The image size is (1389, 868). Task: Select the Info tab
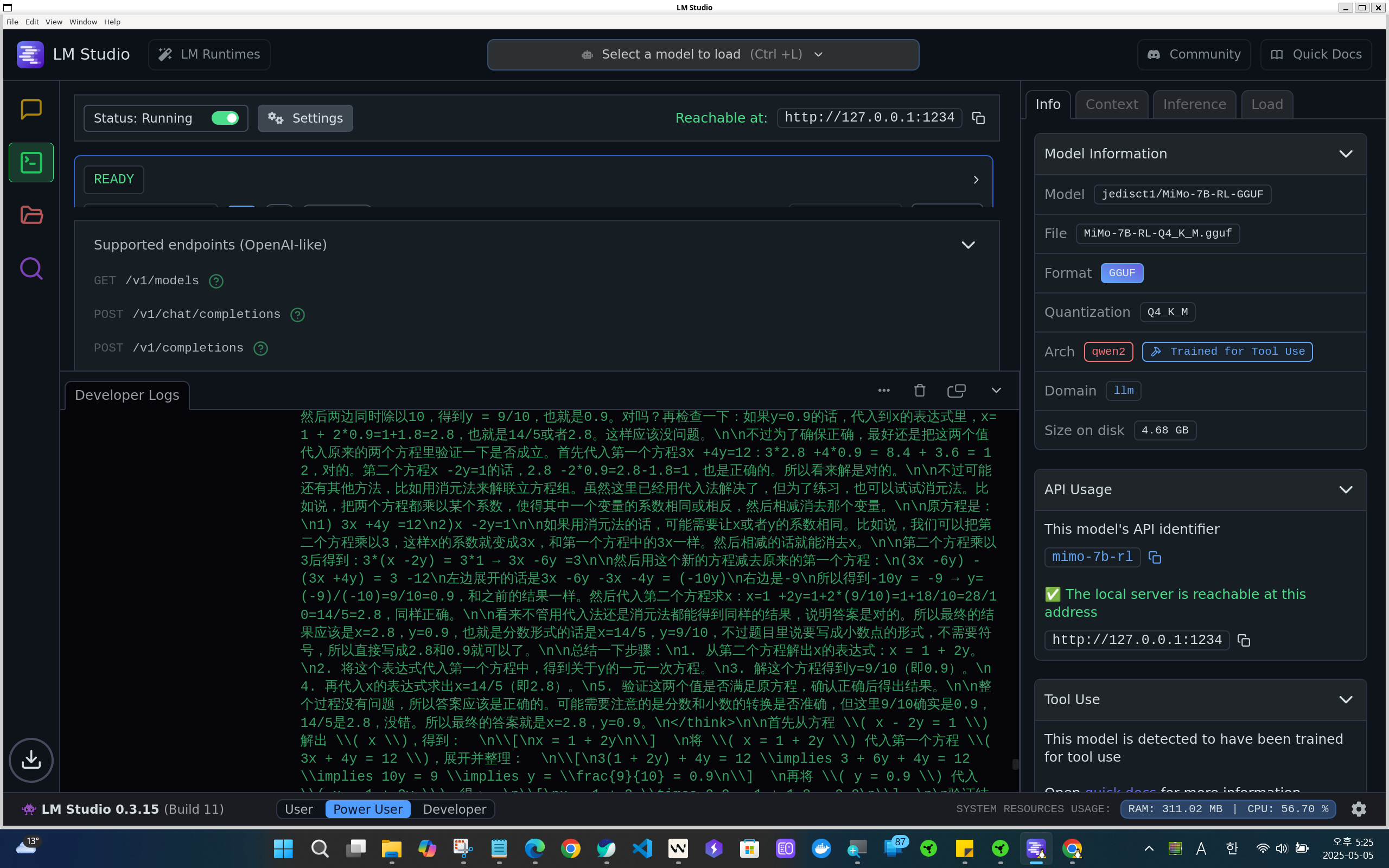[x=1048, y=105]
